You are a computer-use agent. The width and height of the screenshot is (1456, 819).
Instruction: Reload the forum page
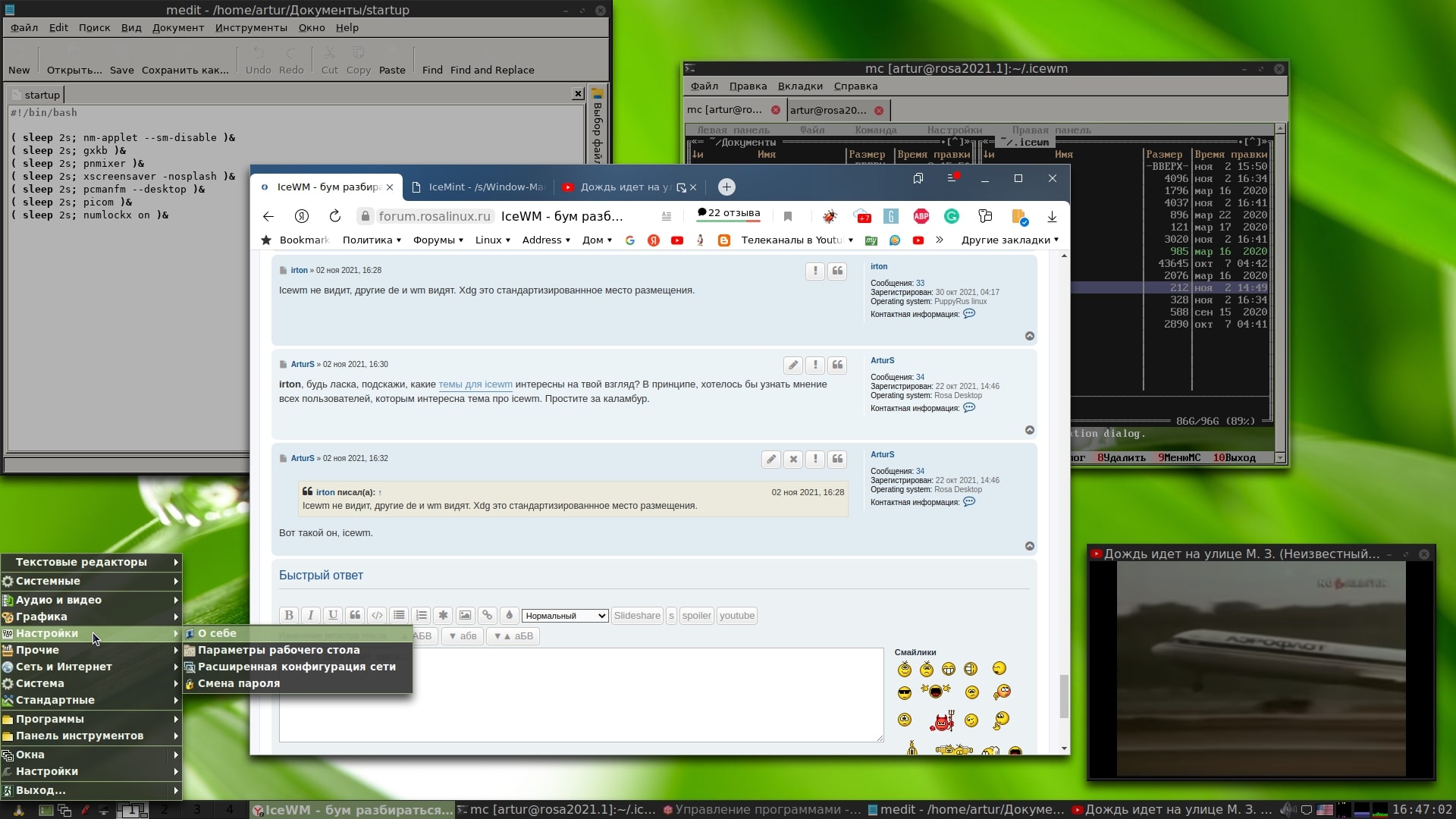[x=334, y=217]
